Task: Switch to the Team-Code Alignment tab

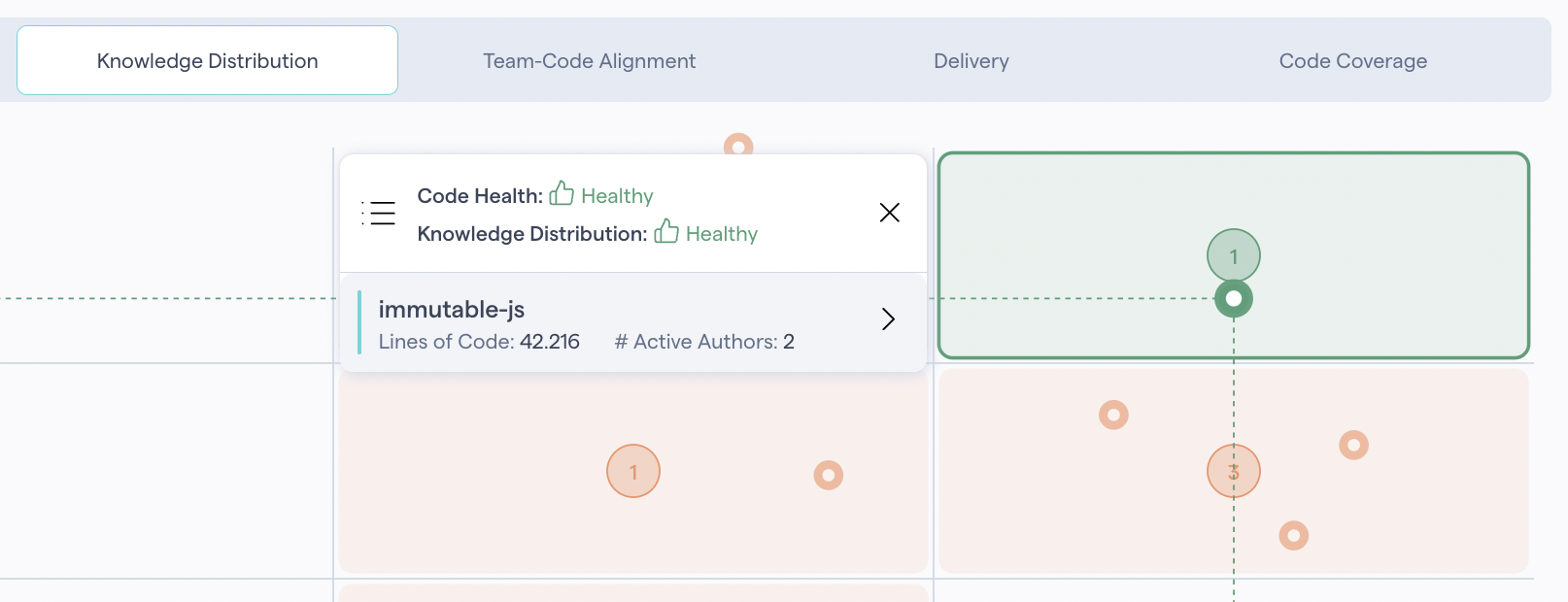Action: click(589, 61)
